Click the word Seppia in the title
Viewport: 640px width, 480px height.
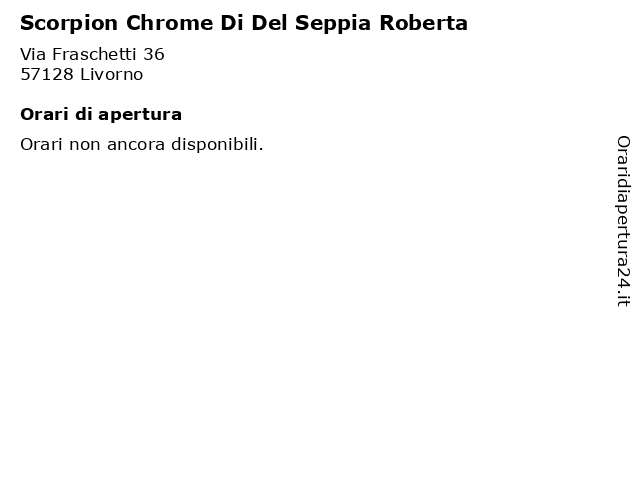pyautogui.click(x=333, y=24)
